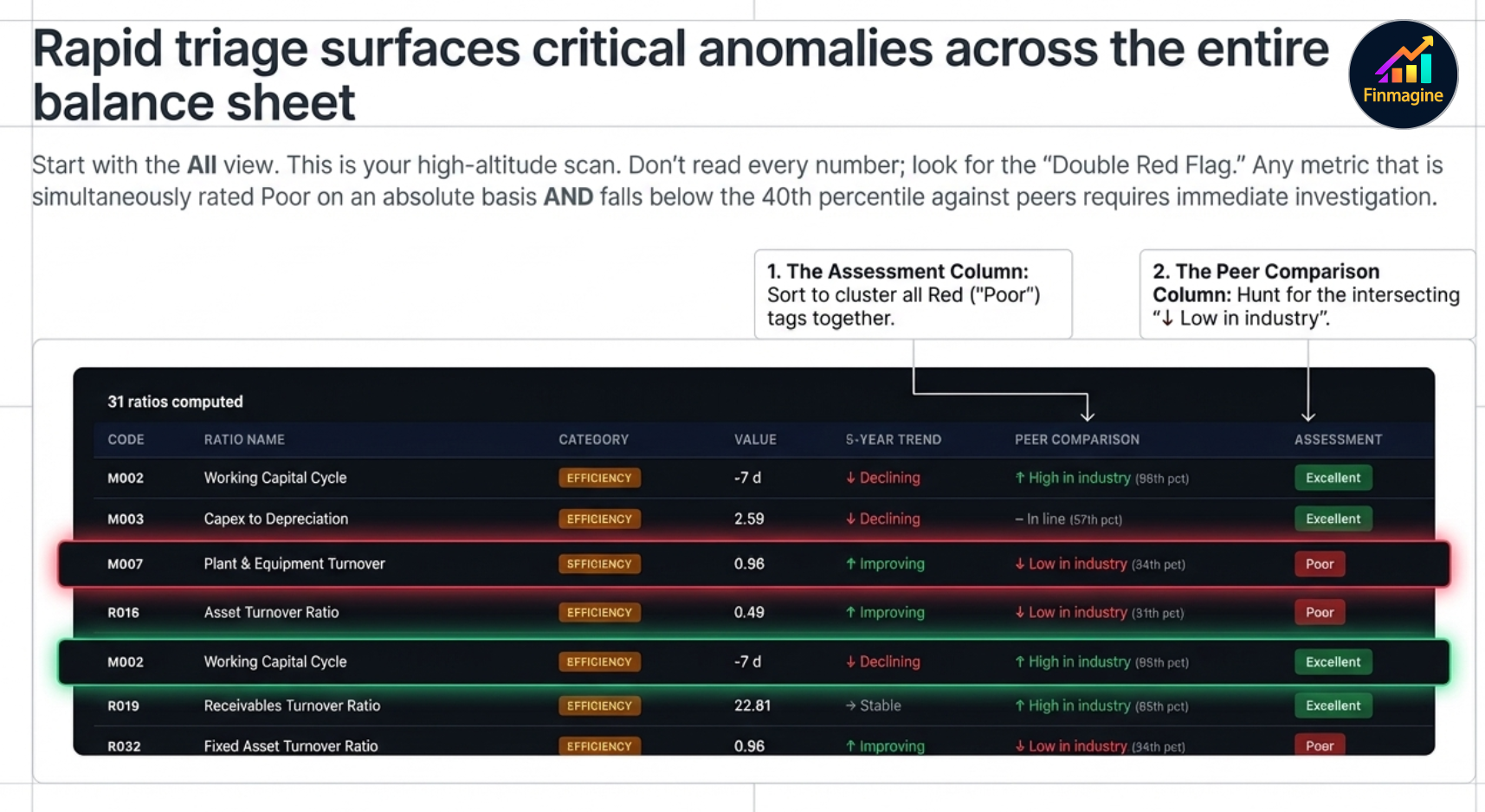The height and width of the screenshot is (812, 1485).
Task: Click the Poor badge on Asset Turnover Ratio
Action: (x=1319, y=612)
